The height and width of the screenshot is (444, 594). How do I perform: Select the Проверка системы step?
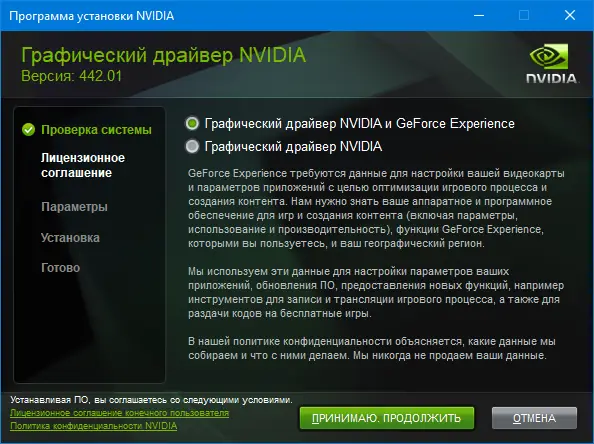[x=96, y=130]
